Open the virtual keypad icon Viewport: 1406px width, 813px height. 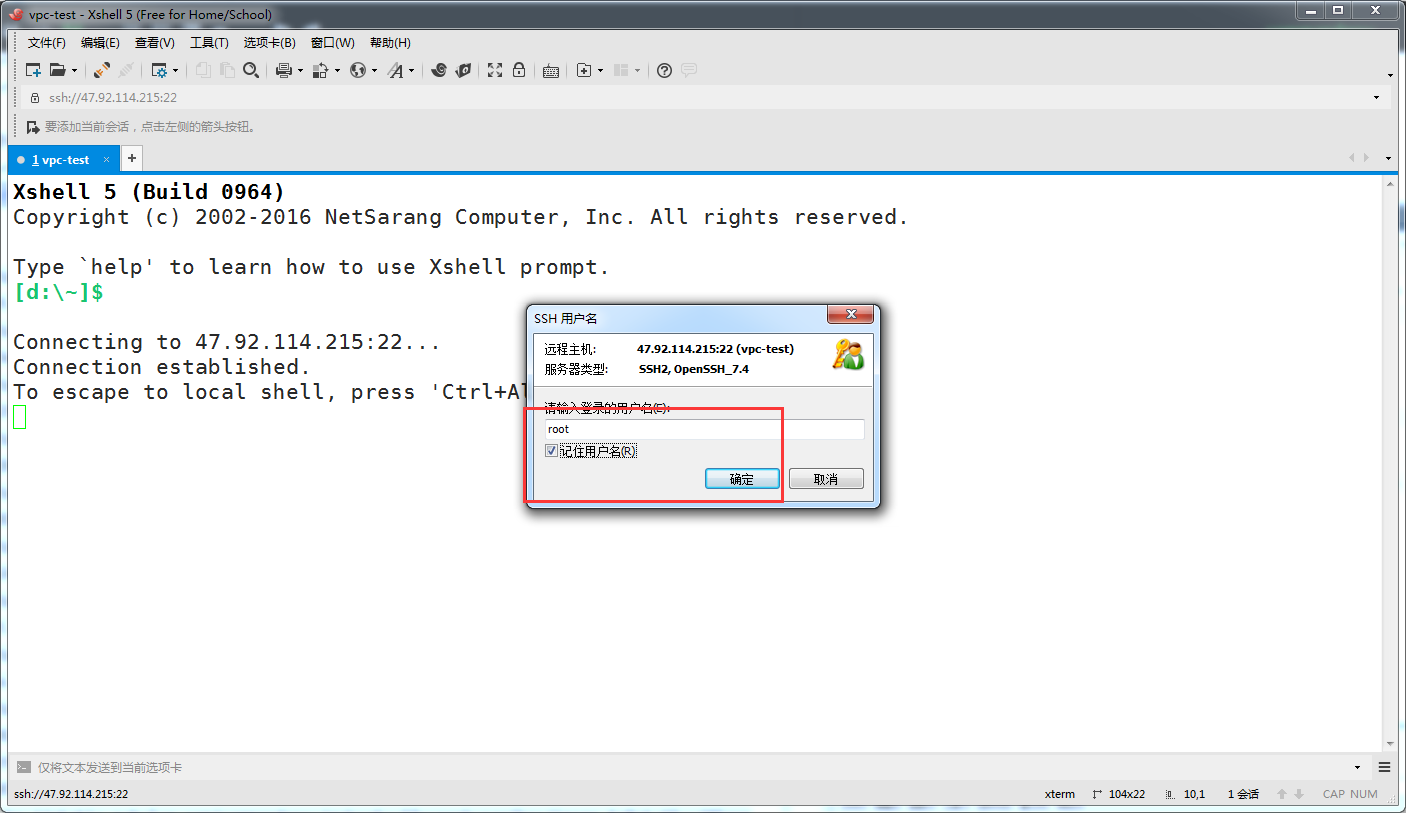550,70
